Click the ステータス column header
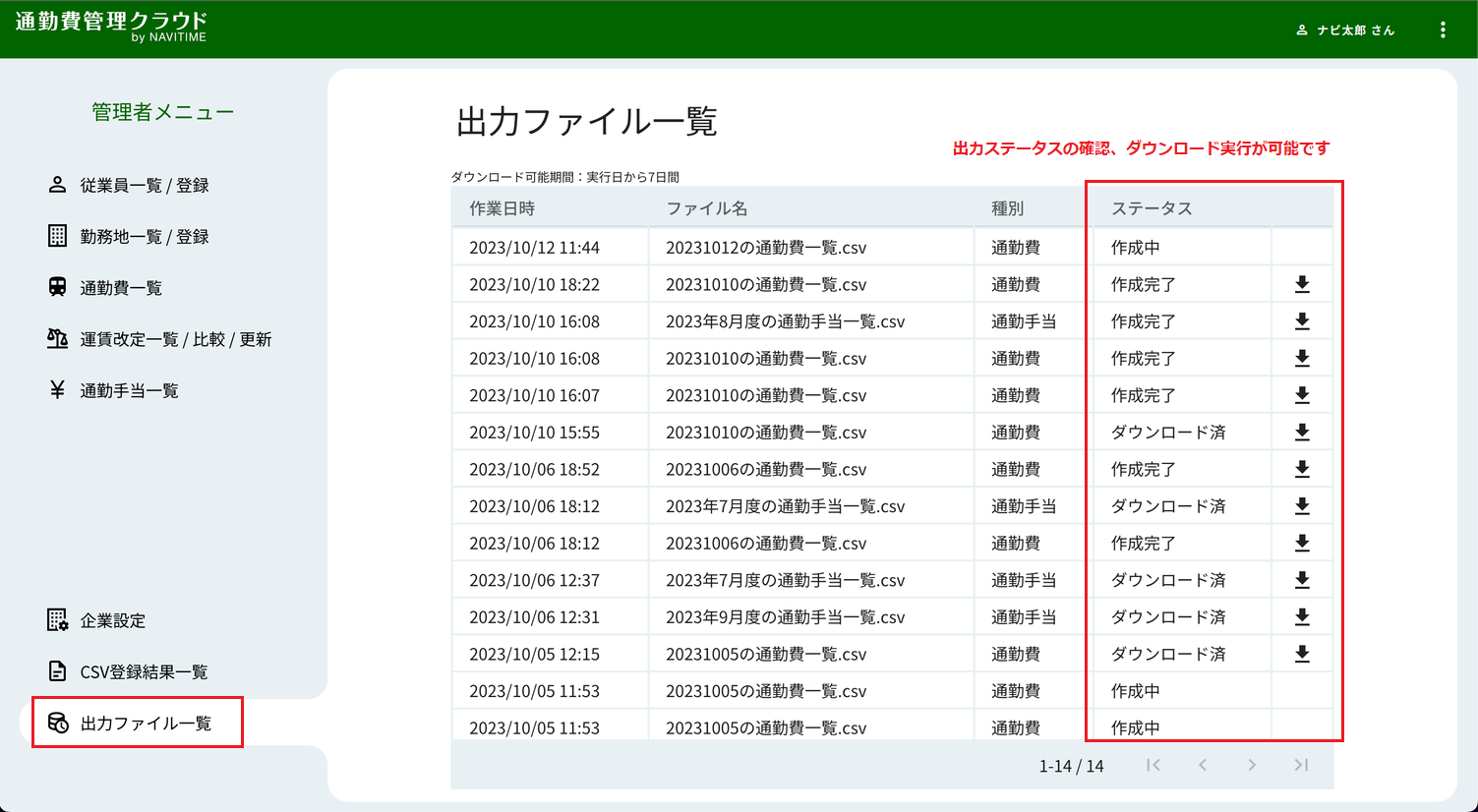 pos(1152,208)
